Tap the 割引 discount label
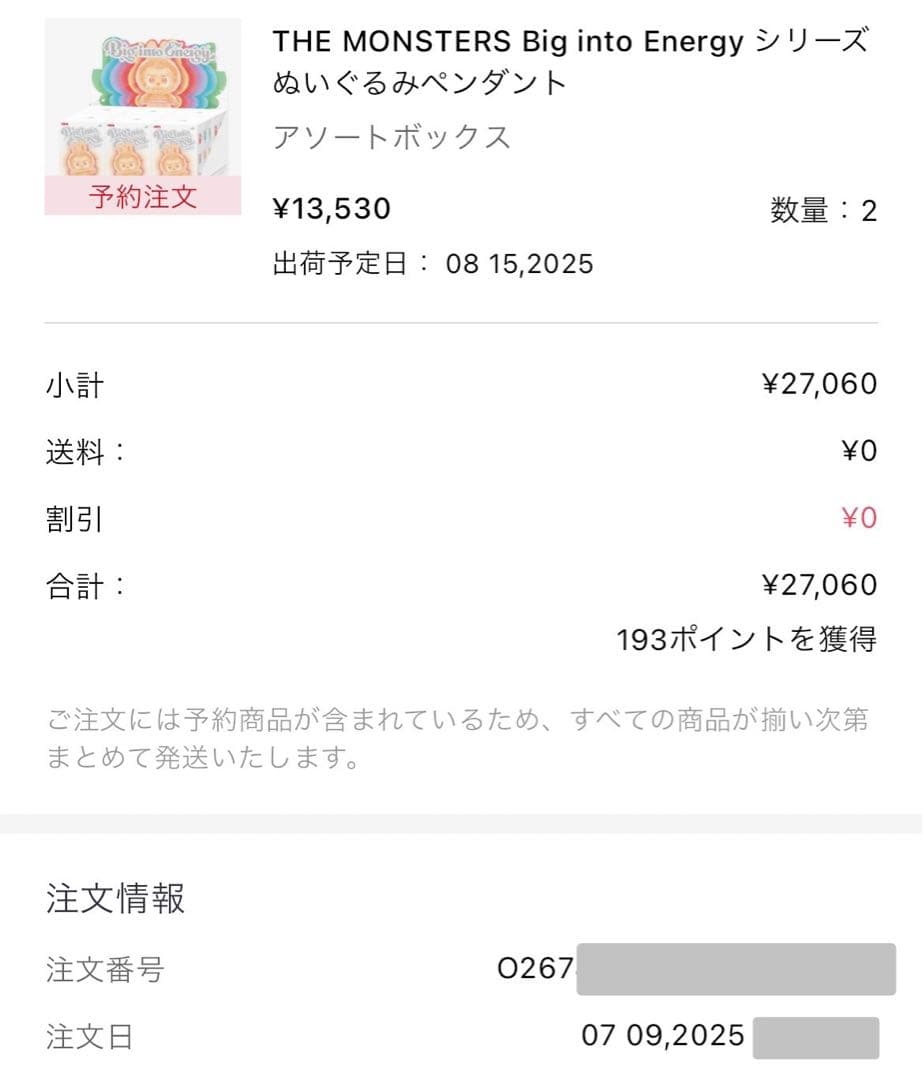This screenshot has width=923, height=1080. pyautogui.click(x=75, y=519)
